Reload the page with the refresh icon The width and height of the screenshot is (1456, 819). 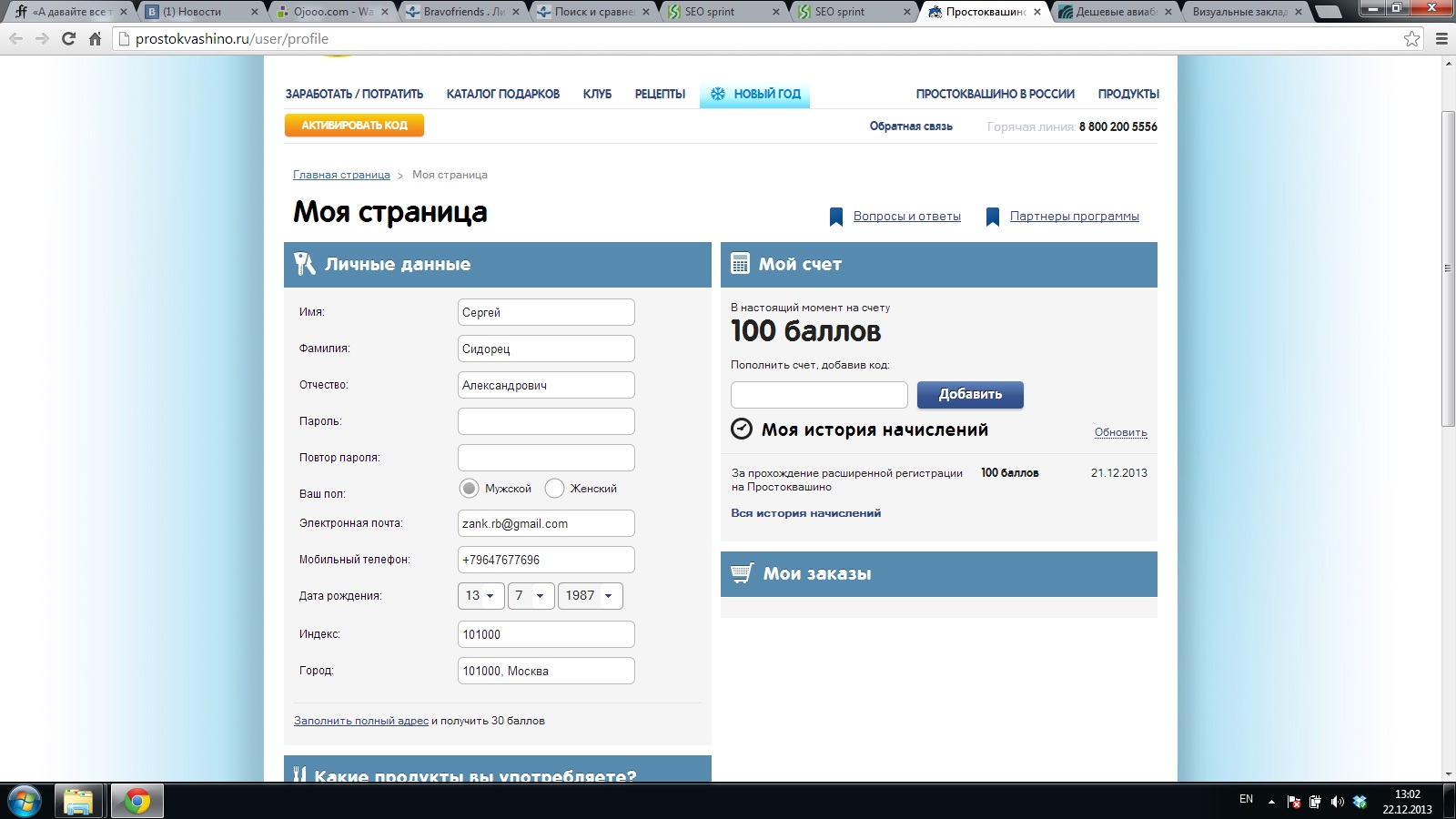(68, 38)
